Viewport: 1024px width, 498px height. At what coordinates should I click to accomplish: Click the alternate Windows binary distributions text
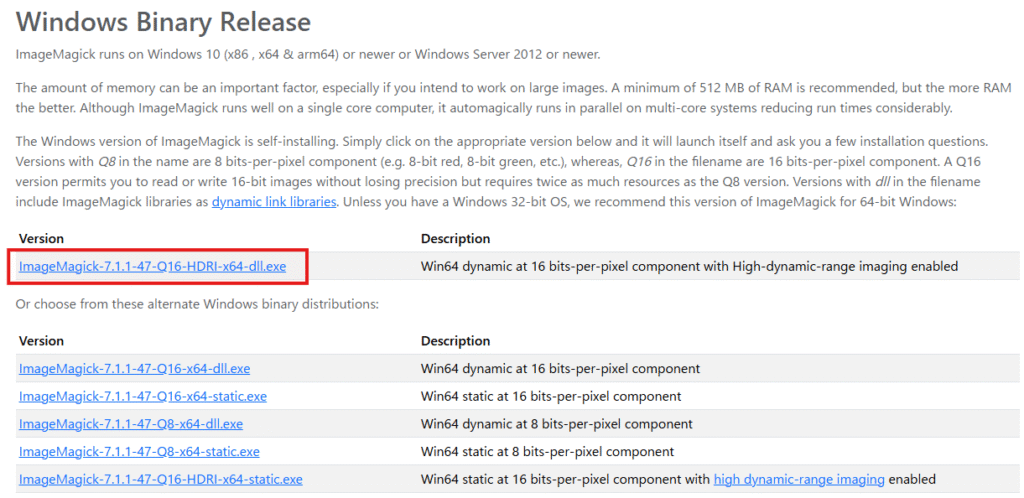coord(197,304)
